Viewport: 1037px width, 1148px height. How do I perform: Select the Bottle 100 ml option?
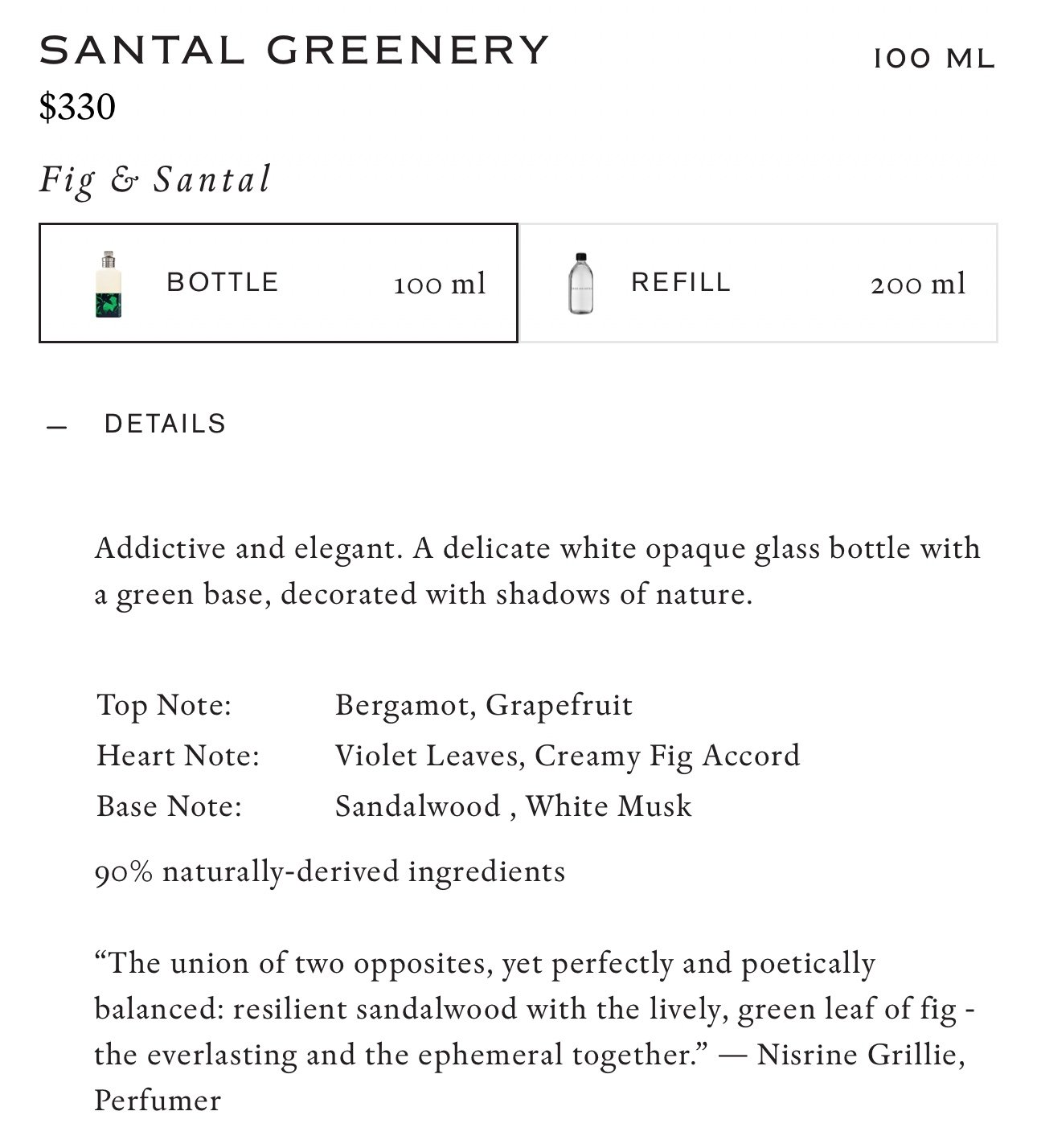click(x=278, y=283)
